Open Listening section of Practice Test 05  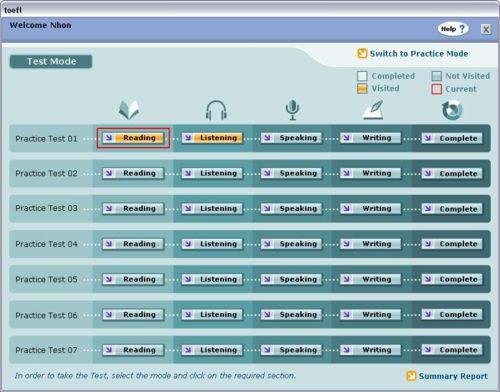click(212, 279)
